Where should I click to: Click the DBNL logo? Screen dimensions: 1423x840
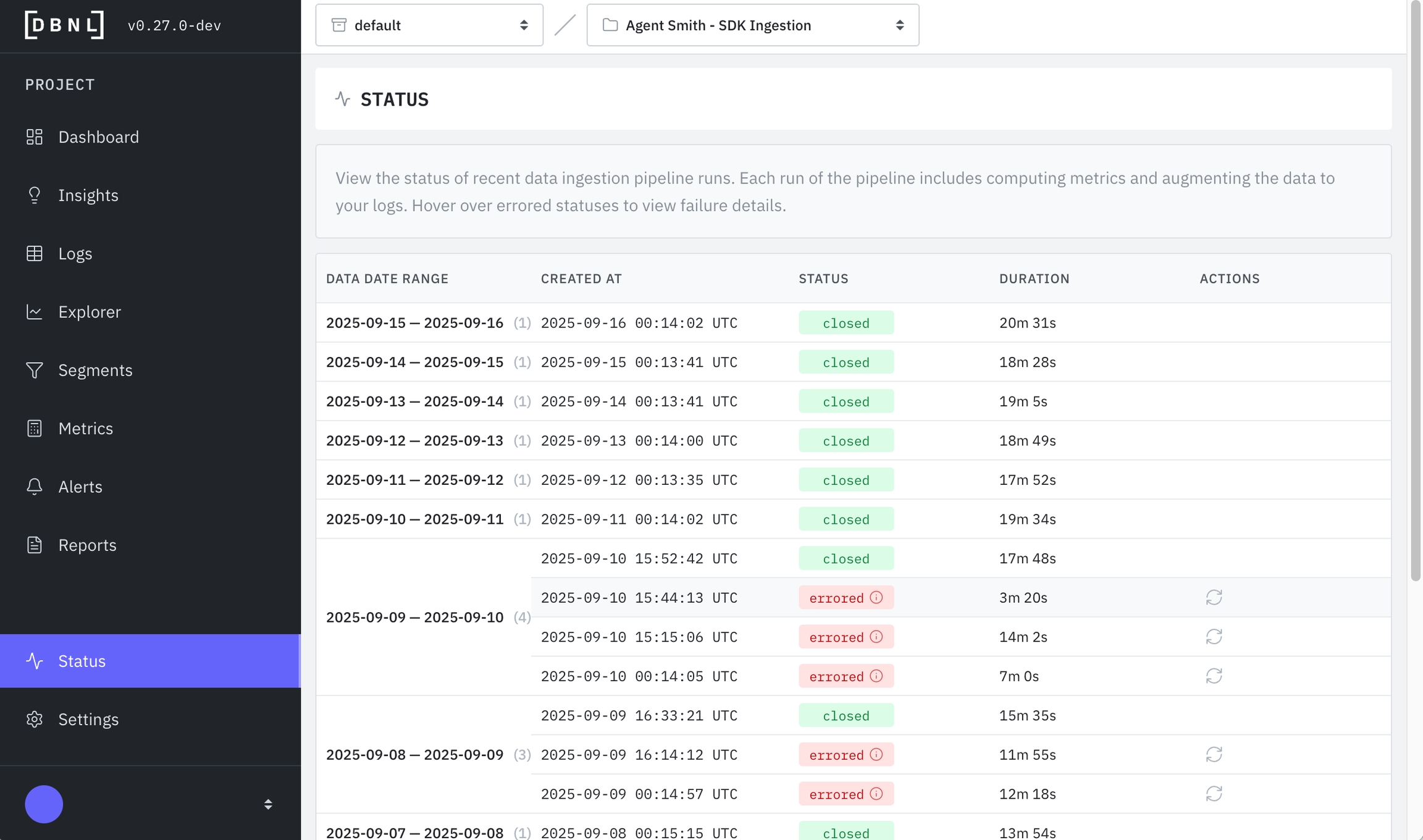coord(64,25)
